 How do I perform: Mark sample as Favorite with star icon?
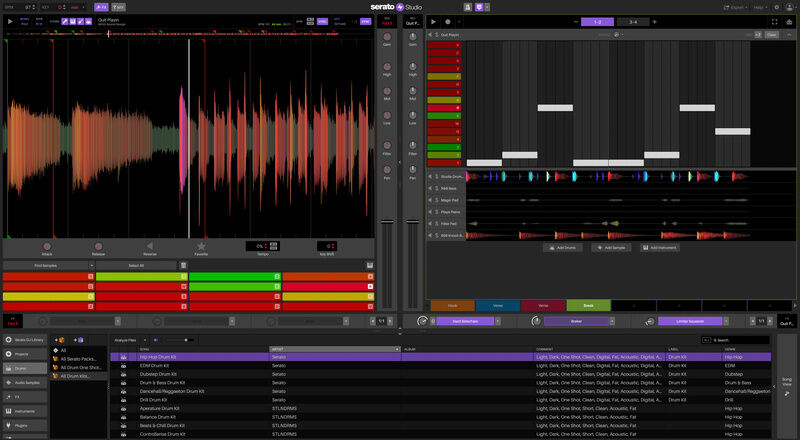pyautogui.click(x=201, y=247)
